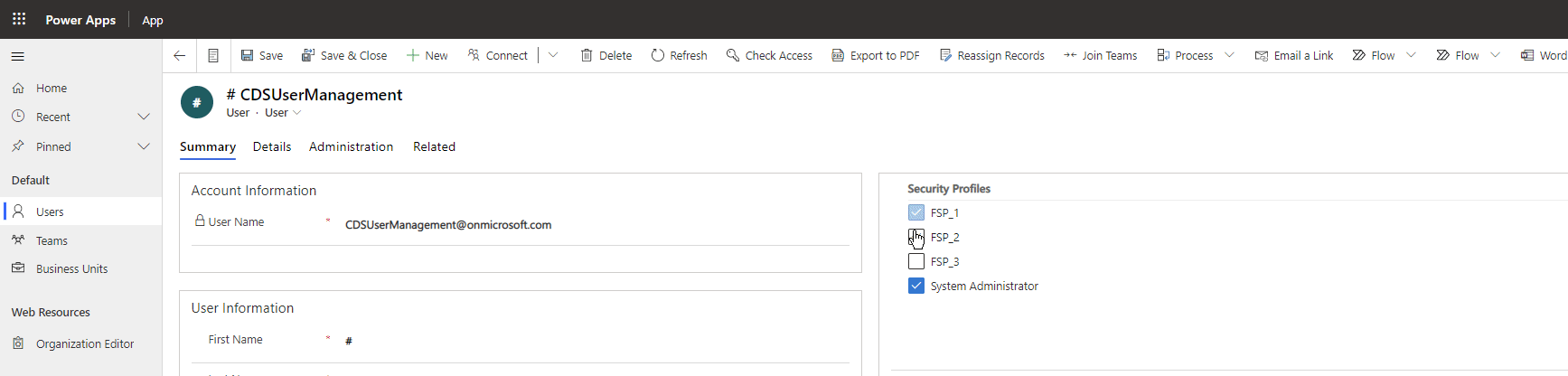
Task: Click the Word Templates button
Action: [x=1544, y=55]
